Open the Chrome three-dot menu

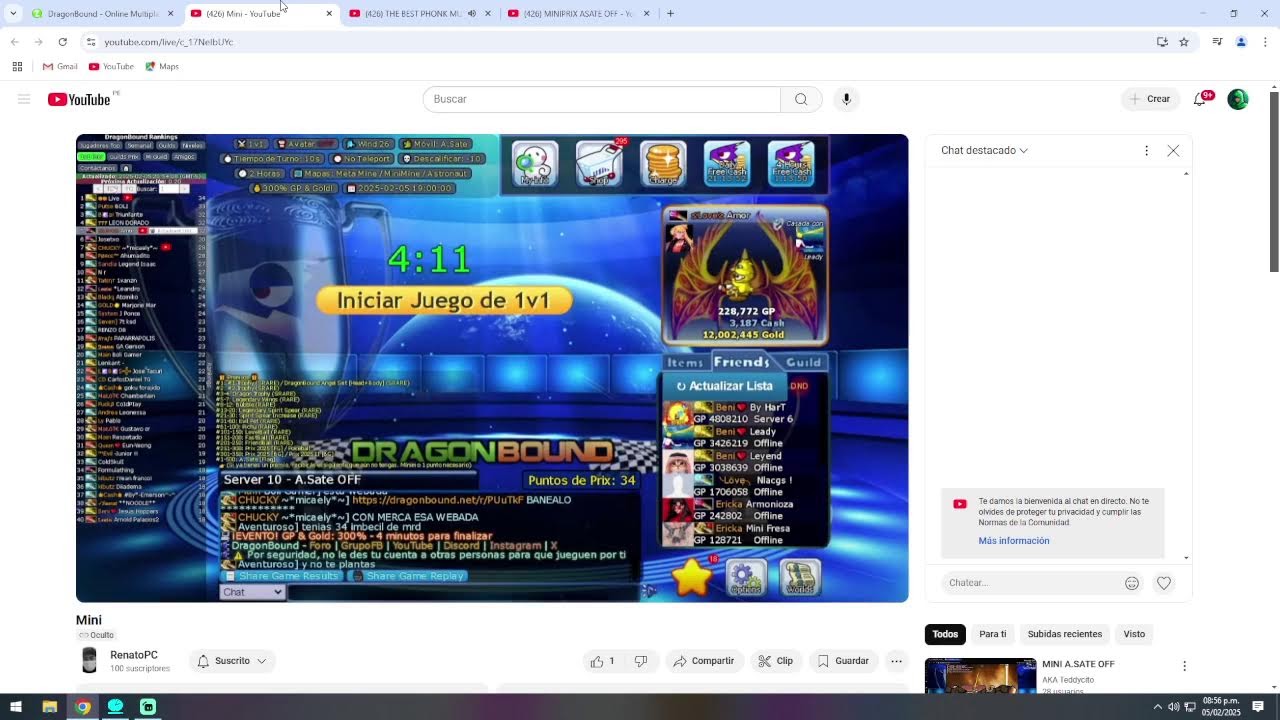[x=1265, y=42]
